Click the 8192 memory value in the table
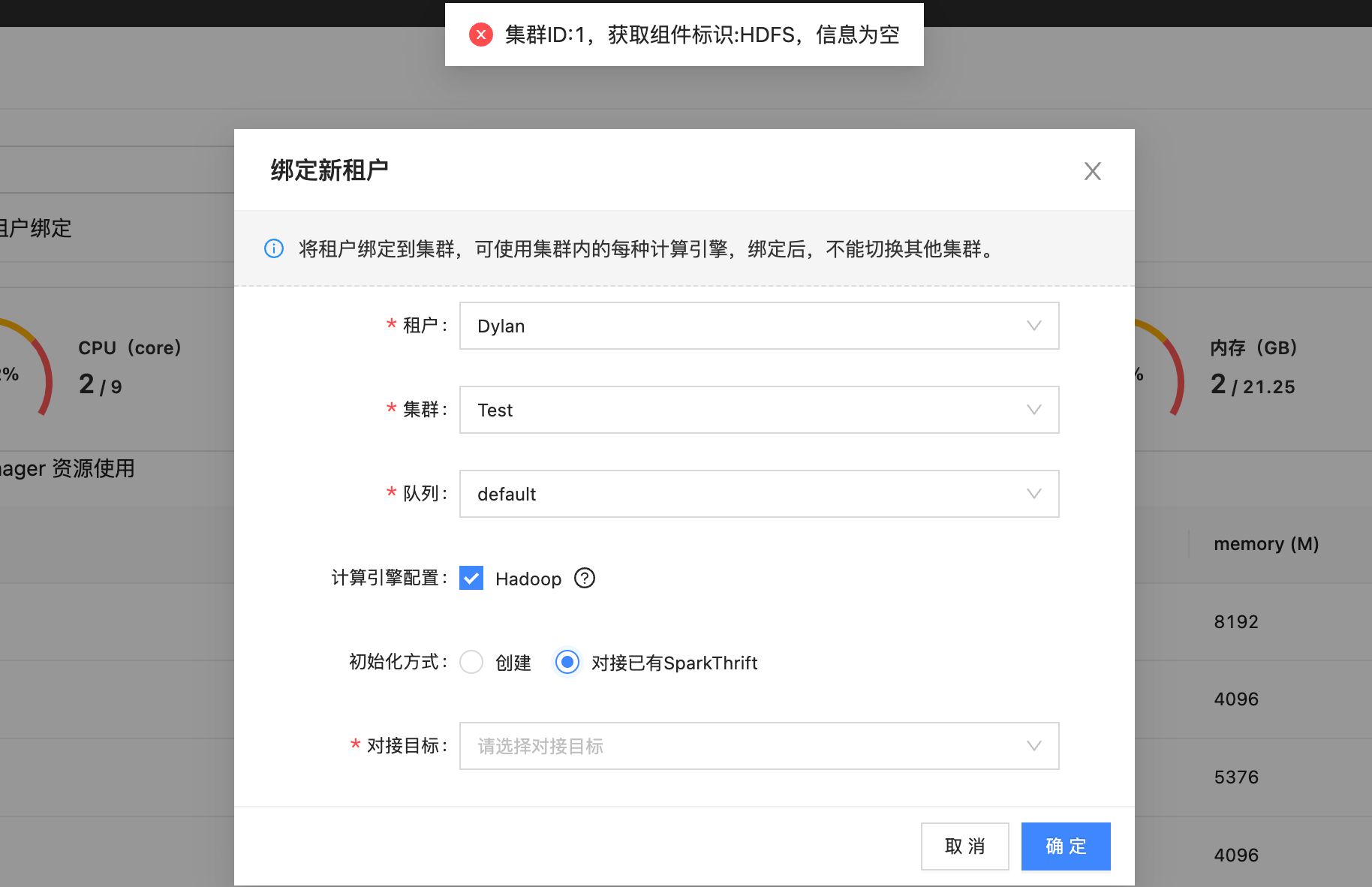 tap(1235, 621)
